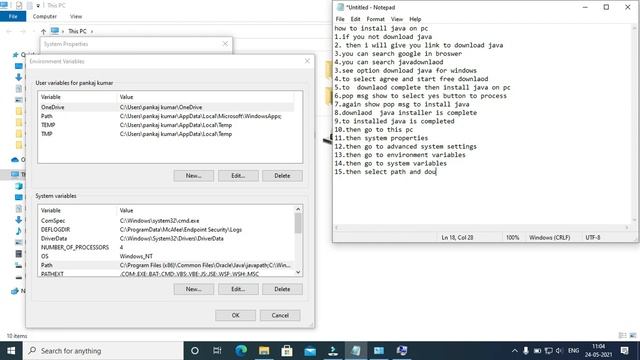Click Delete under system variables
Image resolution: width=640 pixels, height=360 pixels.
coord(282,289)
